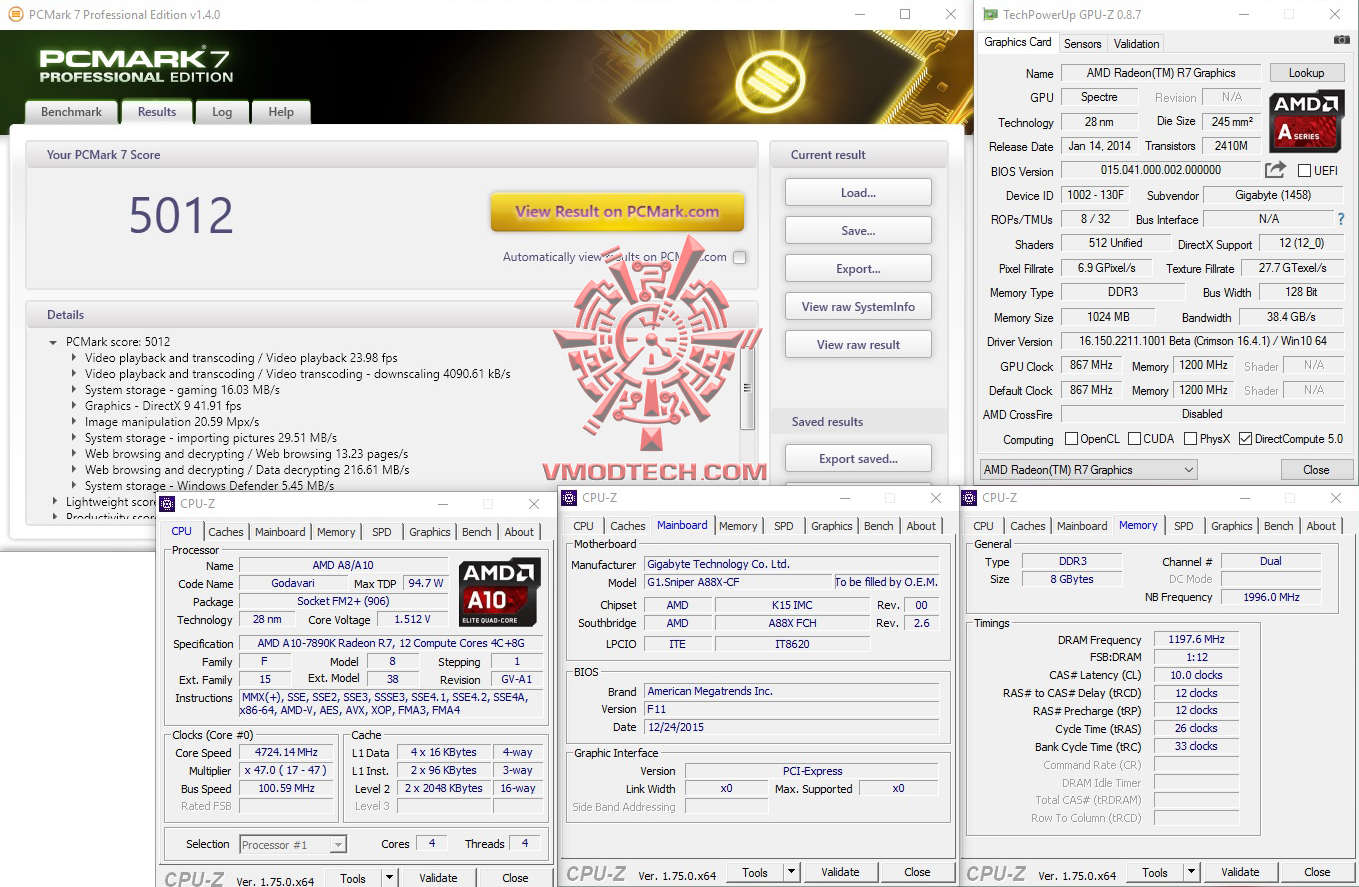Screen dimensions: 1359x887
Task: Open Bench tab in the Memory CPU-Z window
Action: coord(1279,526)
